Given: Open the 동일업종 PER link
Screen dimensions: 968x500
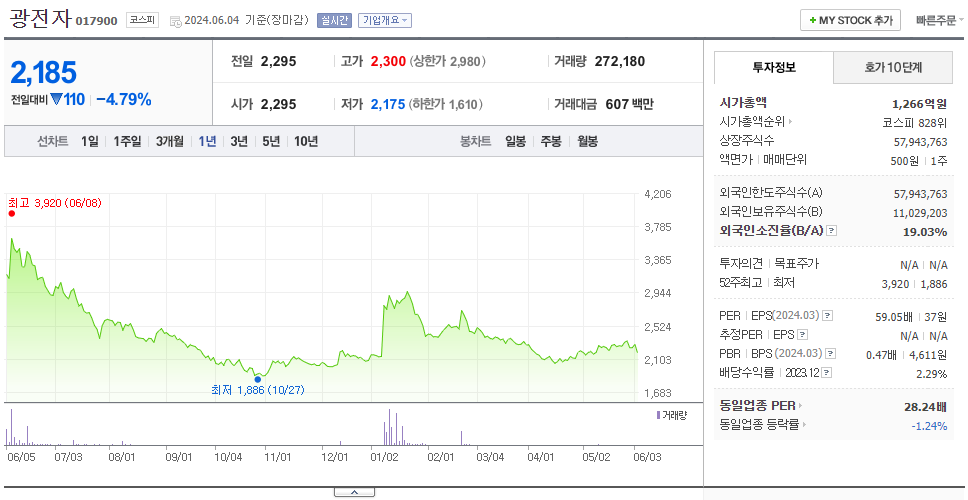Looking at the screenshot, I should tap(761, 406).
